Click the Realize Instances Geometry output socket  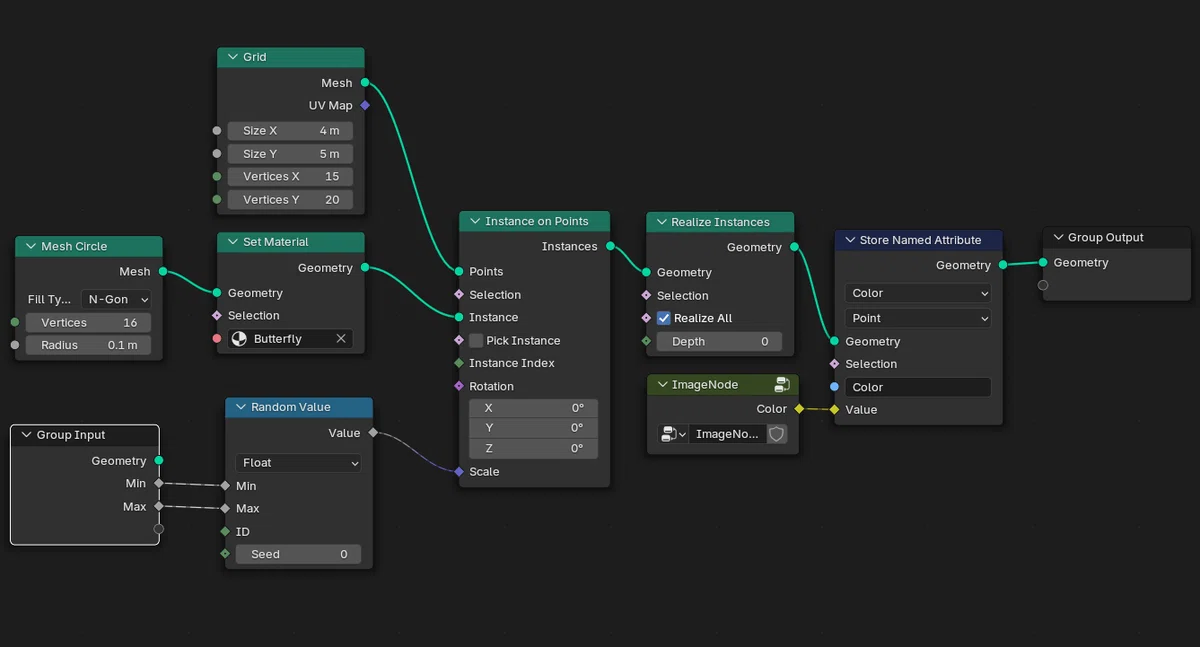(794, 247)
